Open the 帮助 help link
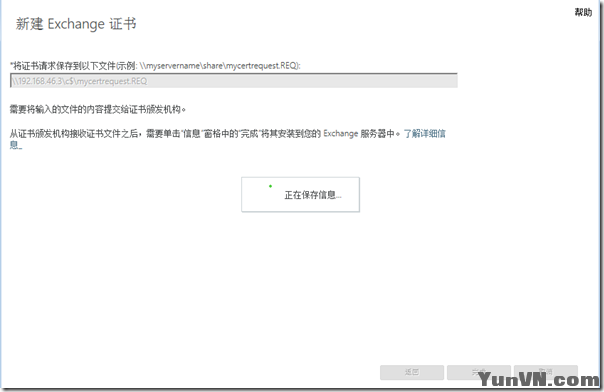The width and height of the screenshot is (604, 392). pos(583,12)
